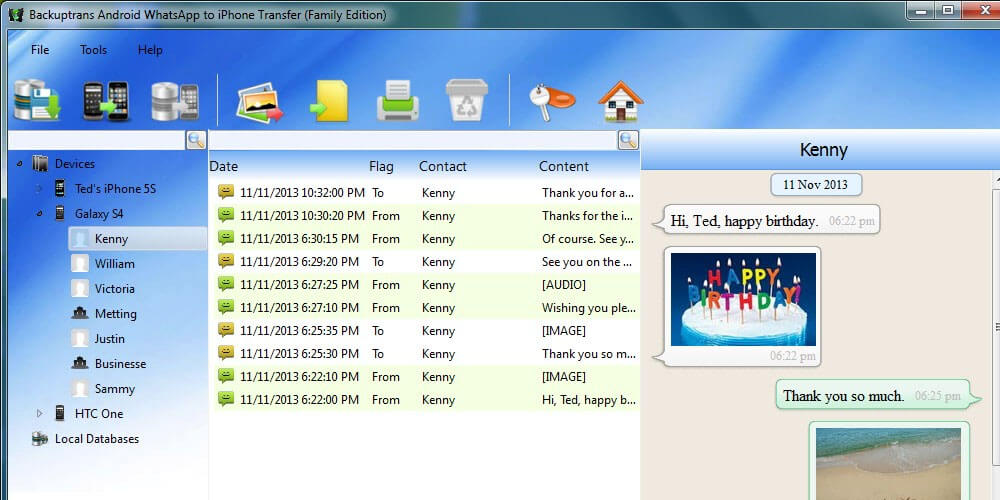The height and width of the screenshot is (500, 1000).
Task: Select the Galaxy S4 device label
Action: point(99,214)
